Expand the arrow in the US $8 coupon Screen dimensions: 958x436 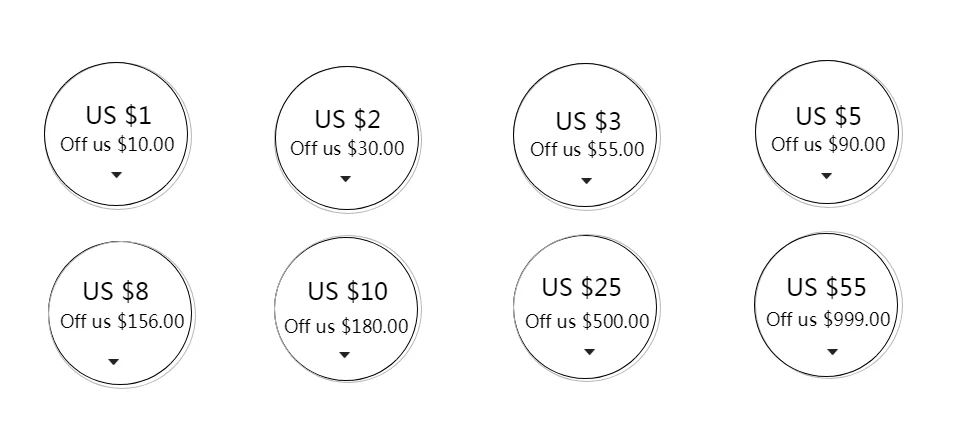pyautogui.click(x=113, y=362)
